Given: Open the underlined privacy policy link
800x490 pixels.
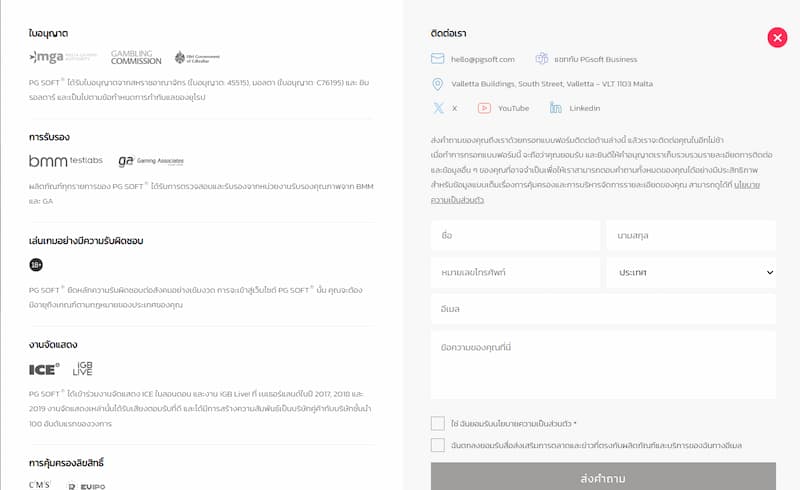Looking at the screenshot, I should [595, 192].
